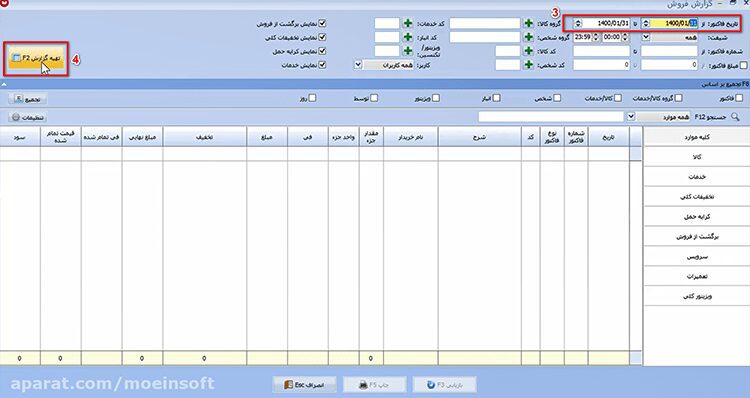Click the شماره فاکتور column header

[x=575, y=137]
